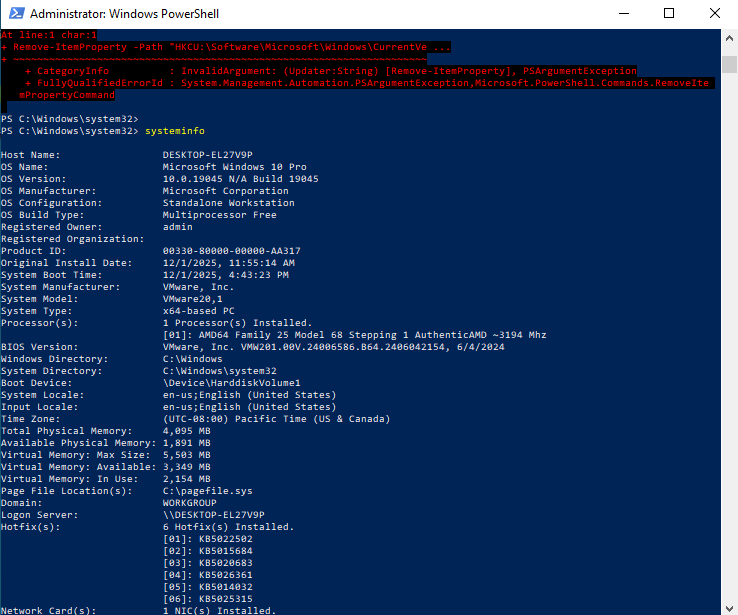Click the scrollbar down arrow

(x=729, y=608)
